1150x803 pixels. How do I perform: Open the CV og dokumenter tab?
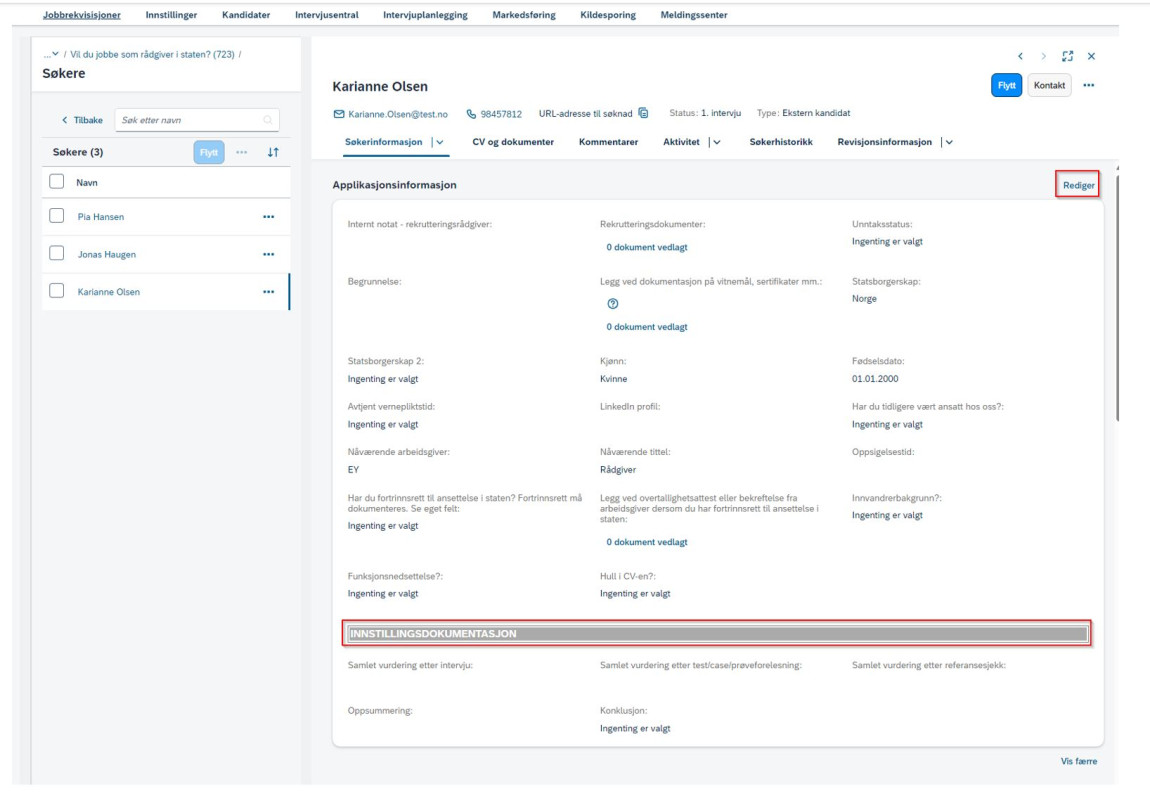point(513,142)
